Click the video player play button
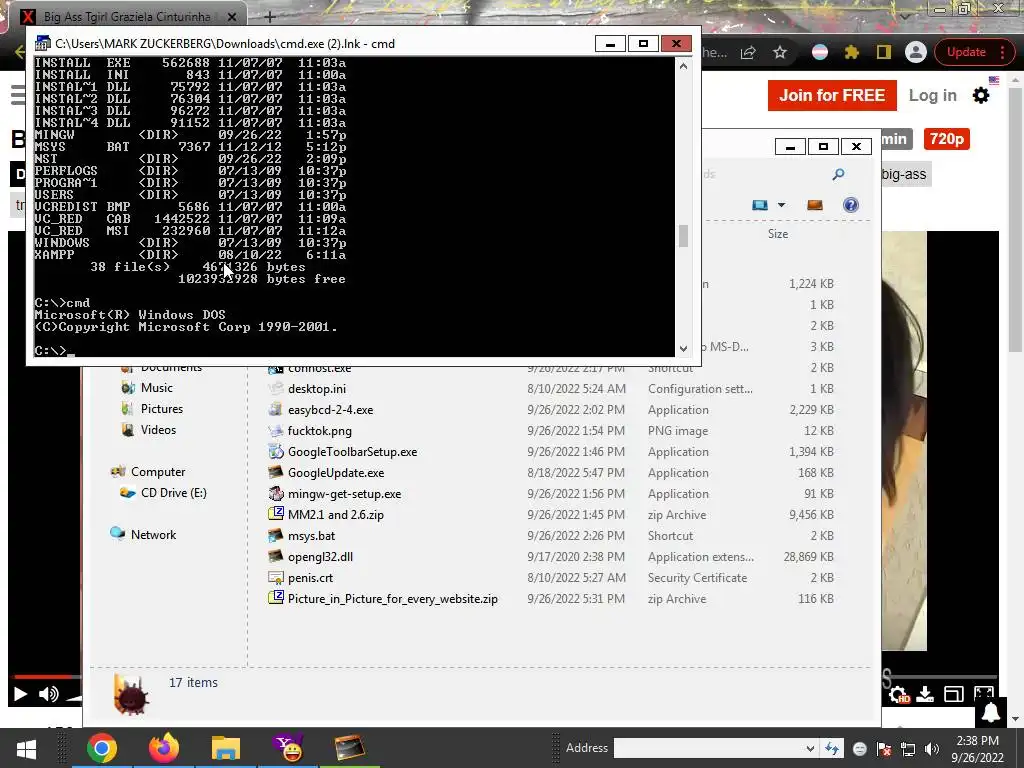Image resolution: width=1024 pixels, height=768 pixels. click(x=20, y=694)
